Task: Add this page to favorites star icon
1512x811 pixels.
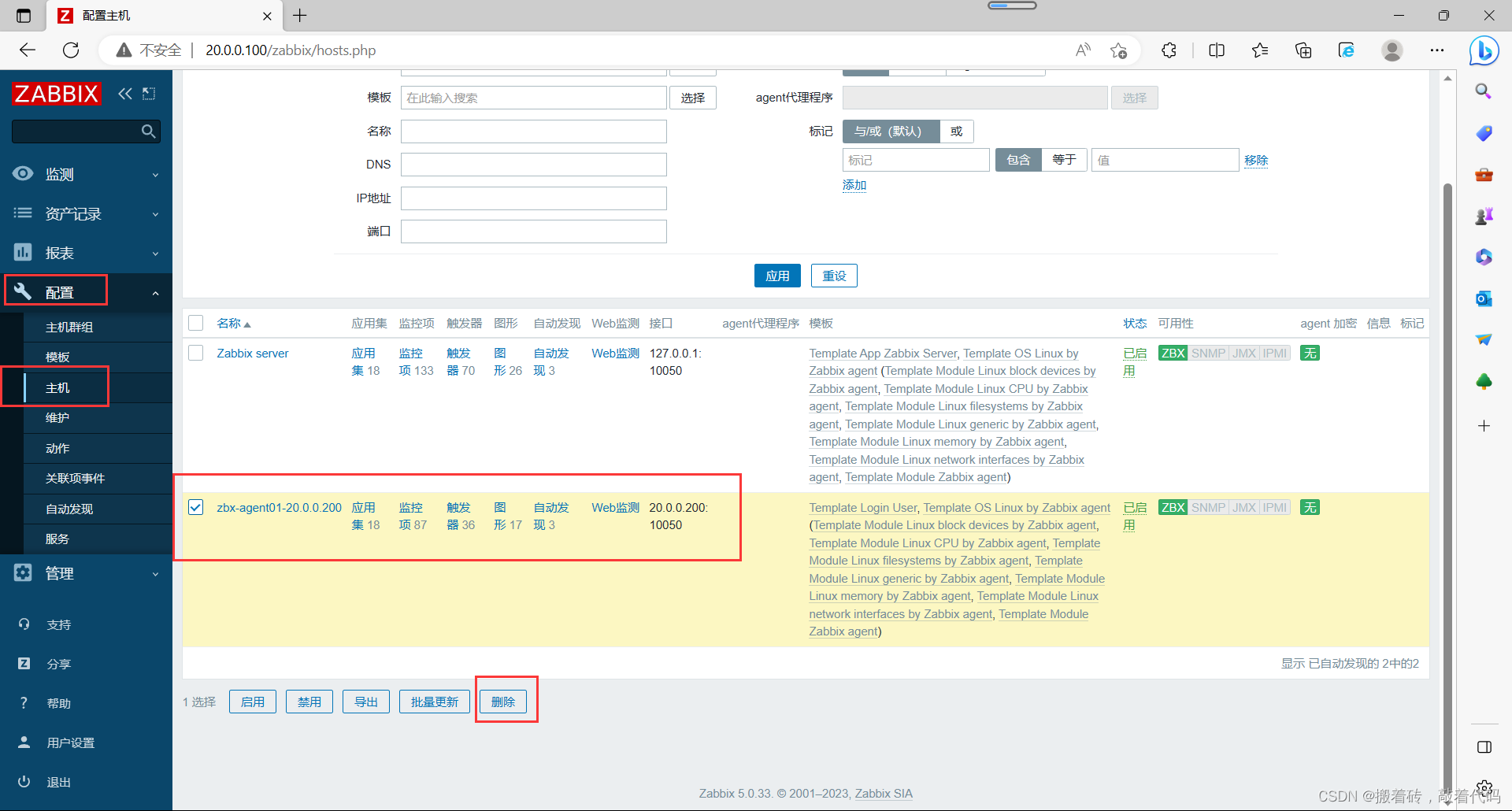Action: click(x=1118, y=50)
